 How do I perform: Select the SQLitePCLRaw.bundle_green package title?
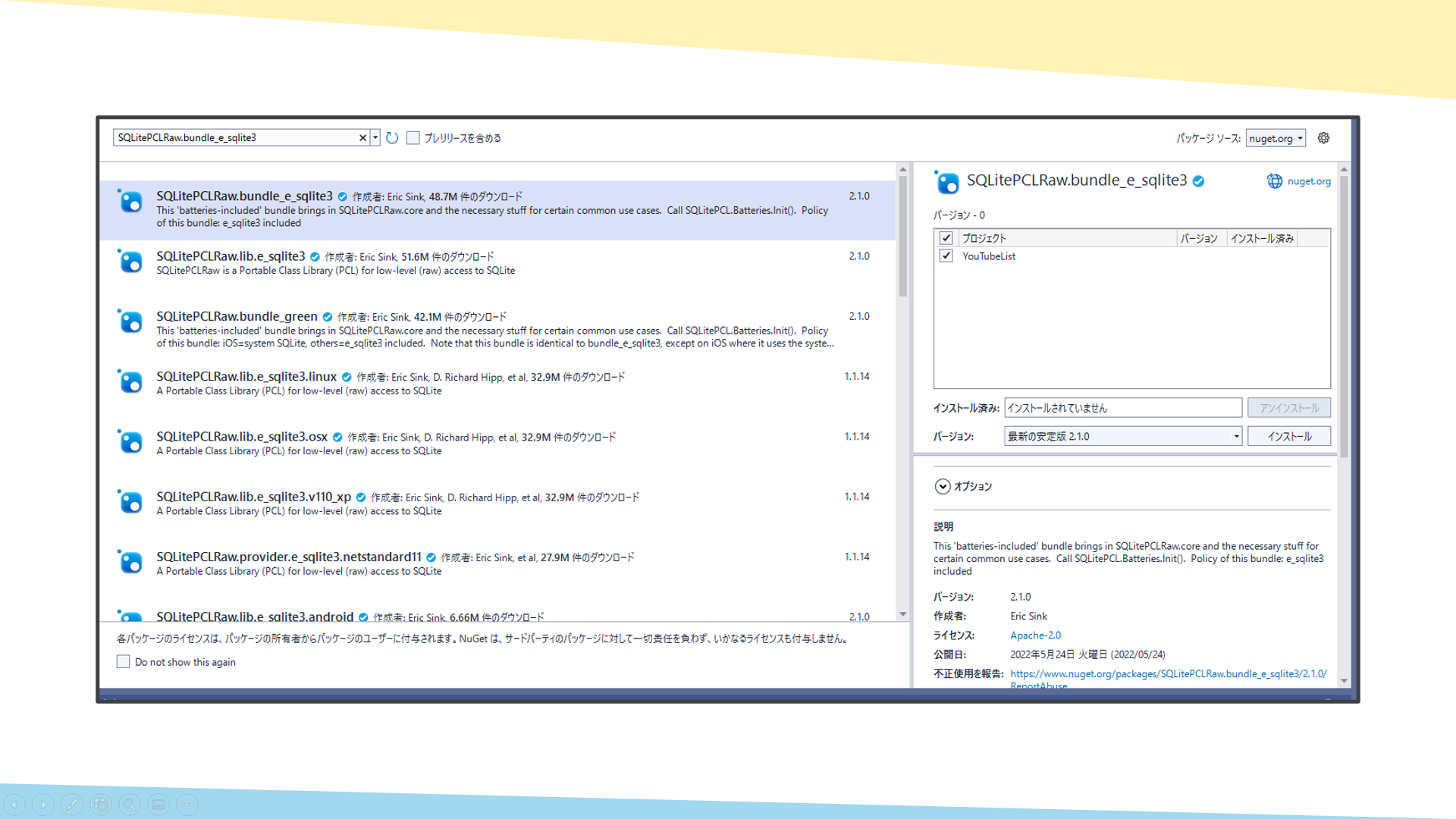[x=237, y=316]
